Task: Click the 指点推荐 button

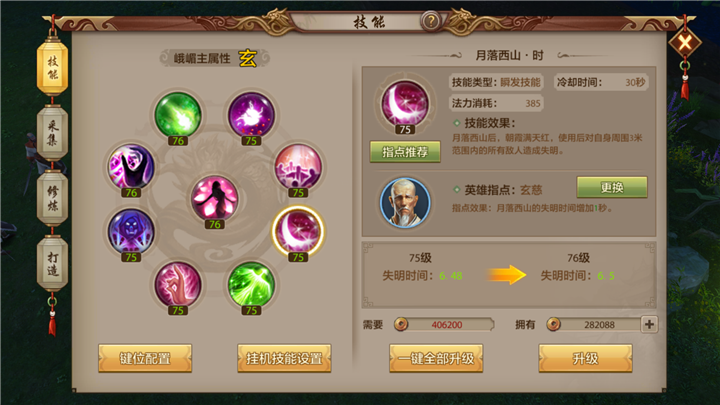Action: click(x=405, y=152)
